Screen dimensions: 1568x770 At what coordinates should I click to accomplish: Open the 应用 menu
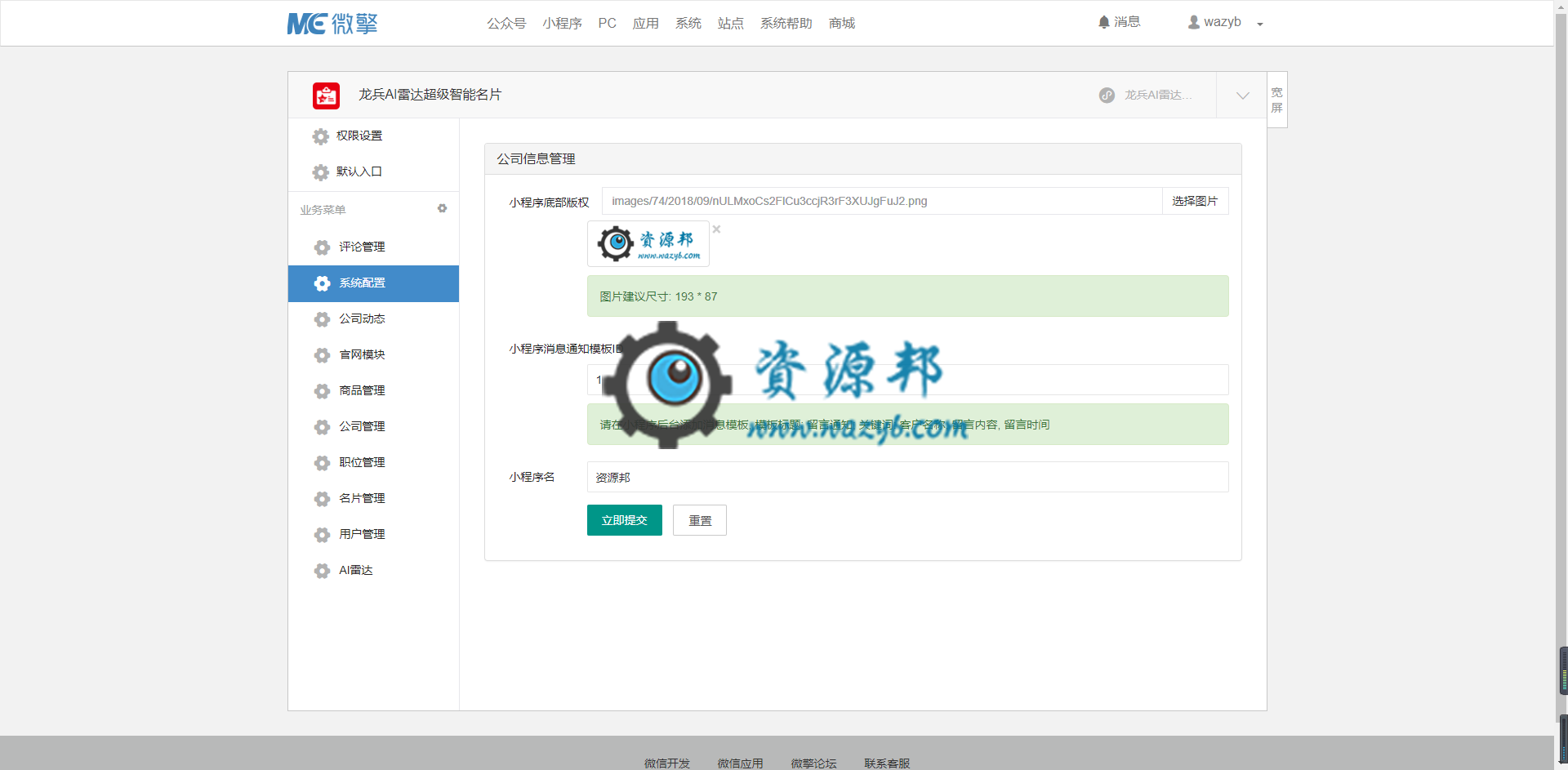click(645, 24)
